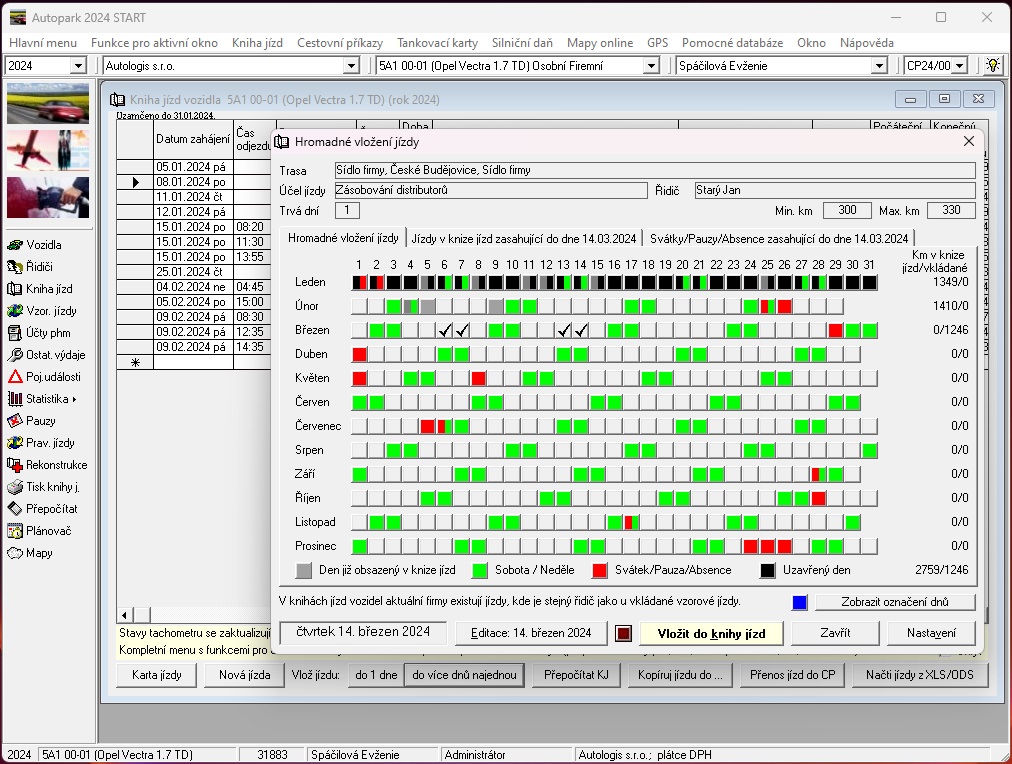The image size is (1012, 764).
Task: Click Editace: 14. březen 2024 button
Action: click(x=531, y=633)
